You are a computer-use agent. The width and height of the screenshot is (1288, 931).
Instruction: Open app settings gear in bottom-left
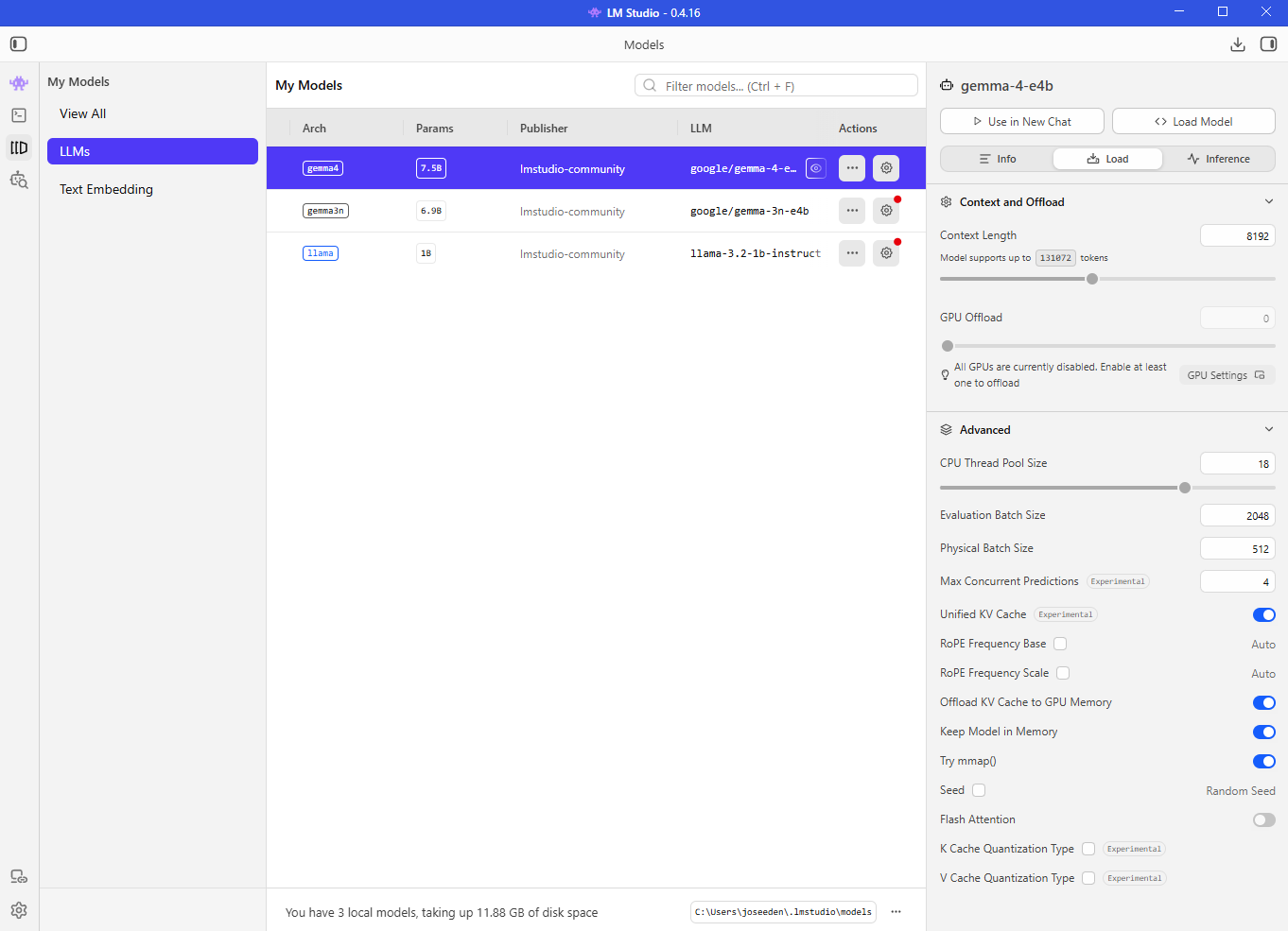[x=19, y=910]
